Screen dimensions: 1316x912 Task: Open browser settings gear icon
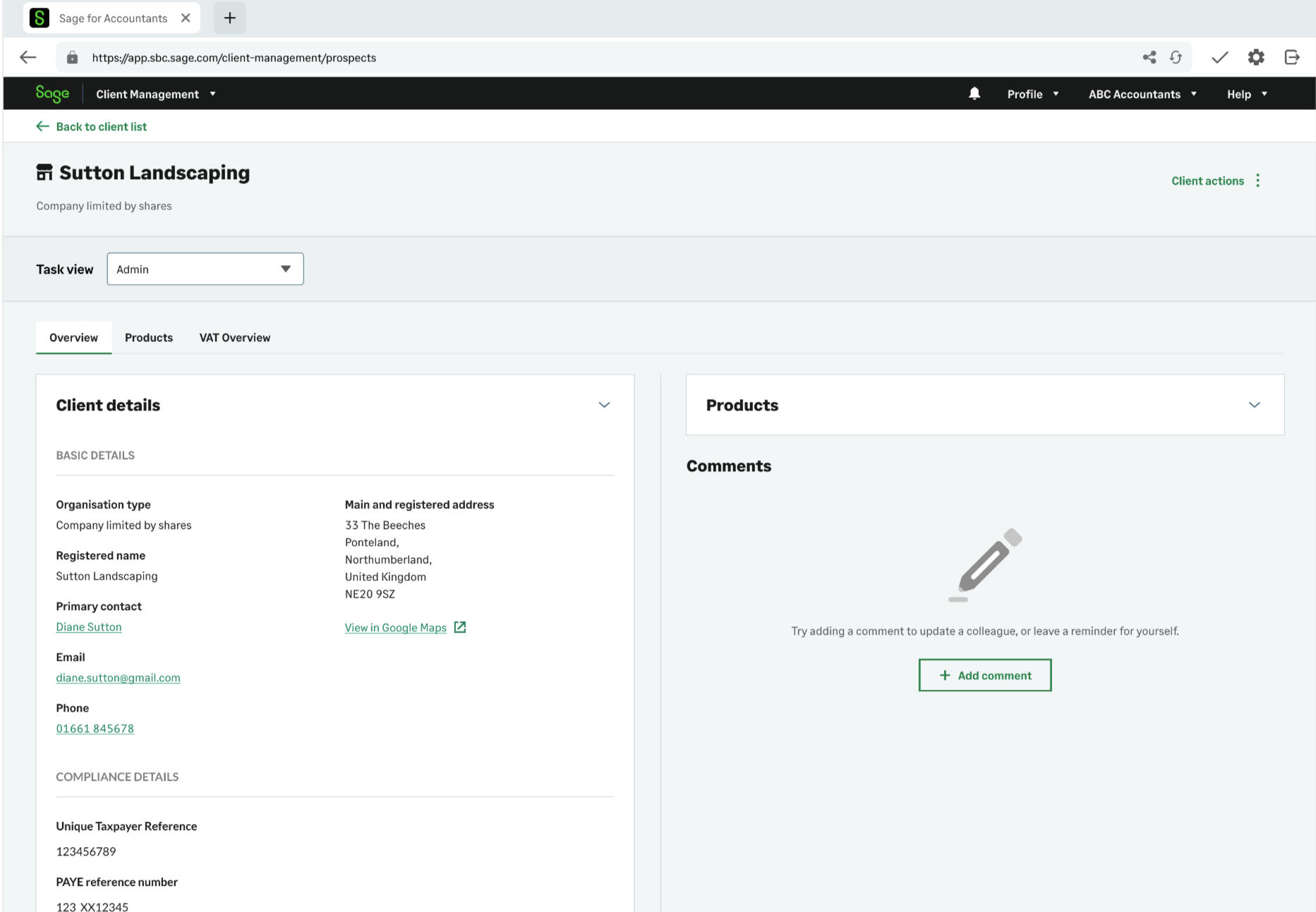point(1255,58)
